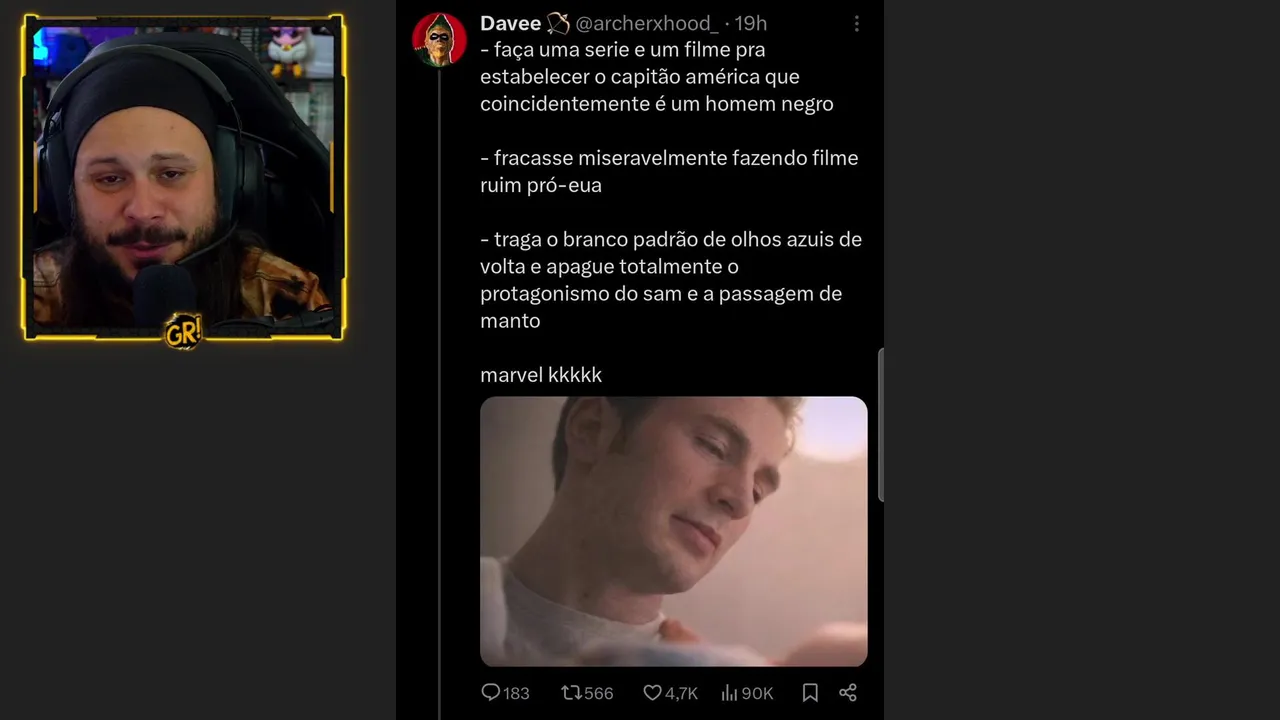The width and height of the screenshot is (1280, 720).
Task: Click the 90K views count
Action: [x=757, y=693]
